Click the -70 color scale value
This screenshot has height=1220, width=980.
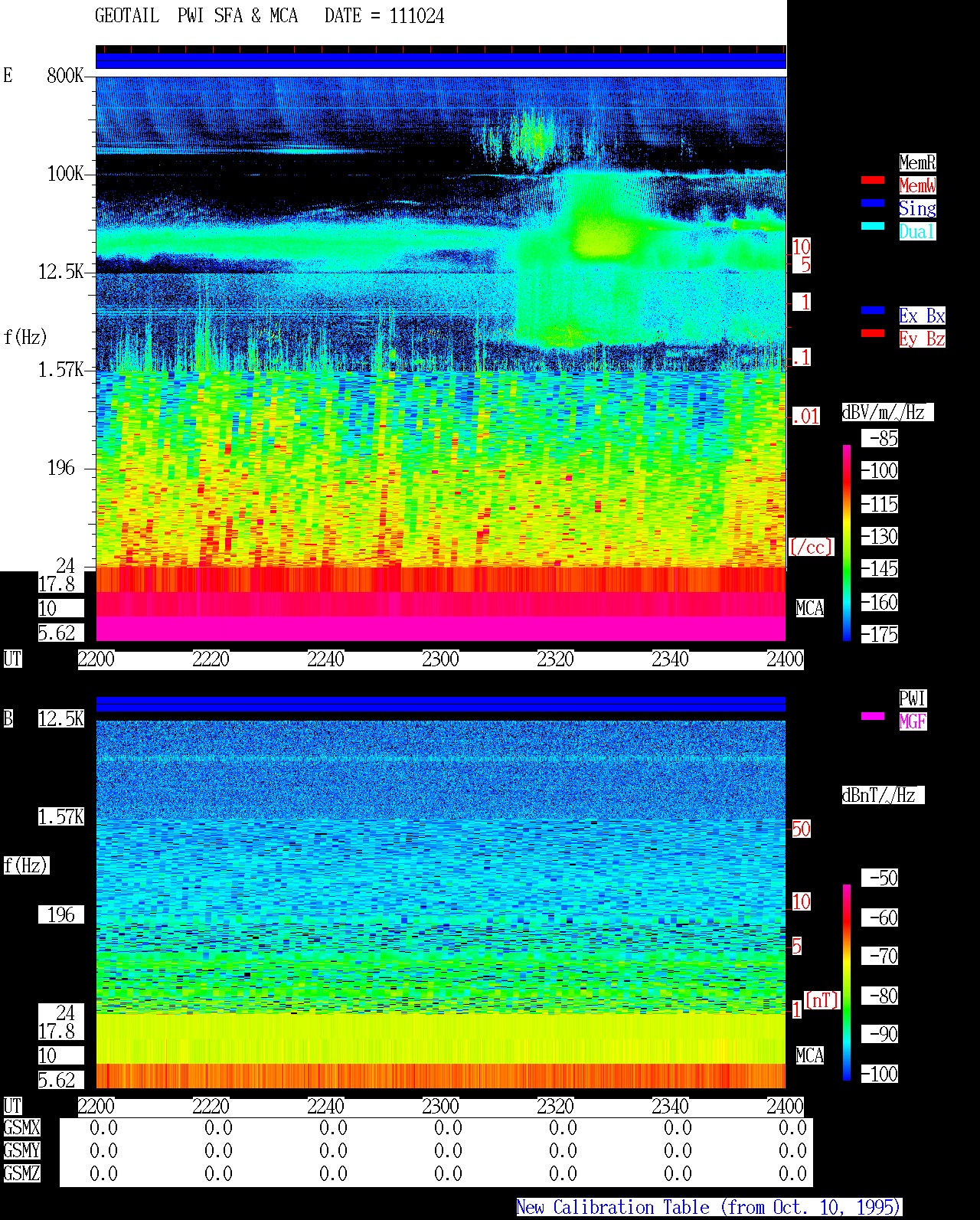tap(880, 956)
